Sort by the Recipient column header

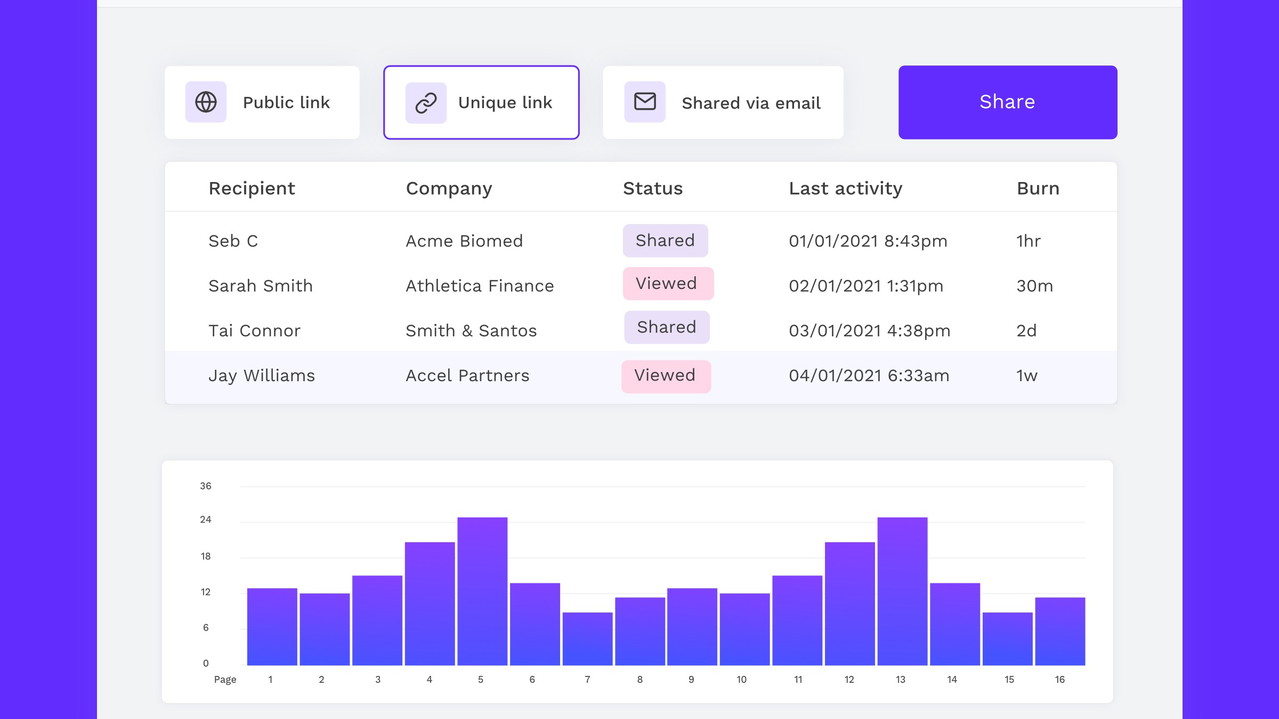point(251,188)
